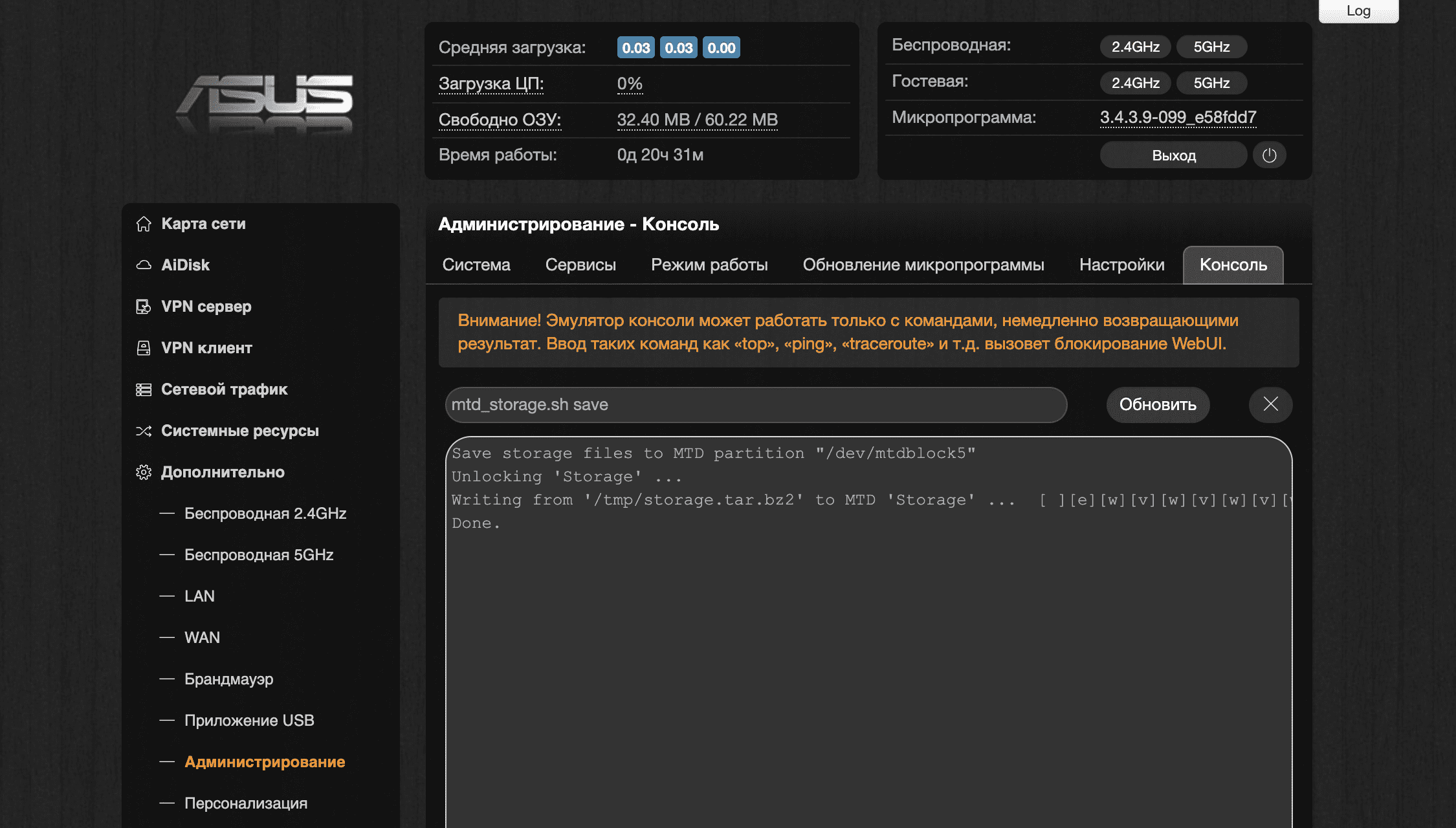Open the Сервисы administration tab
The image size is (1456, 828).
point(581,264)
